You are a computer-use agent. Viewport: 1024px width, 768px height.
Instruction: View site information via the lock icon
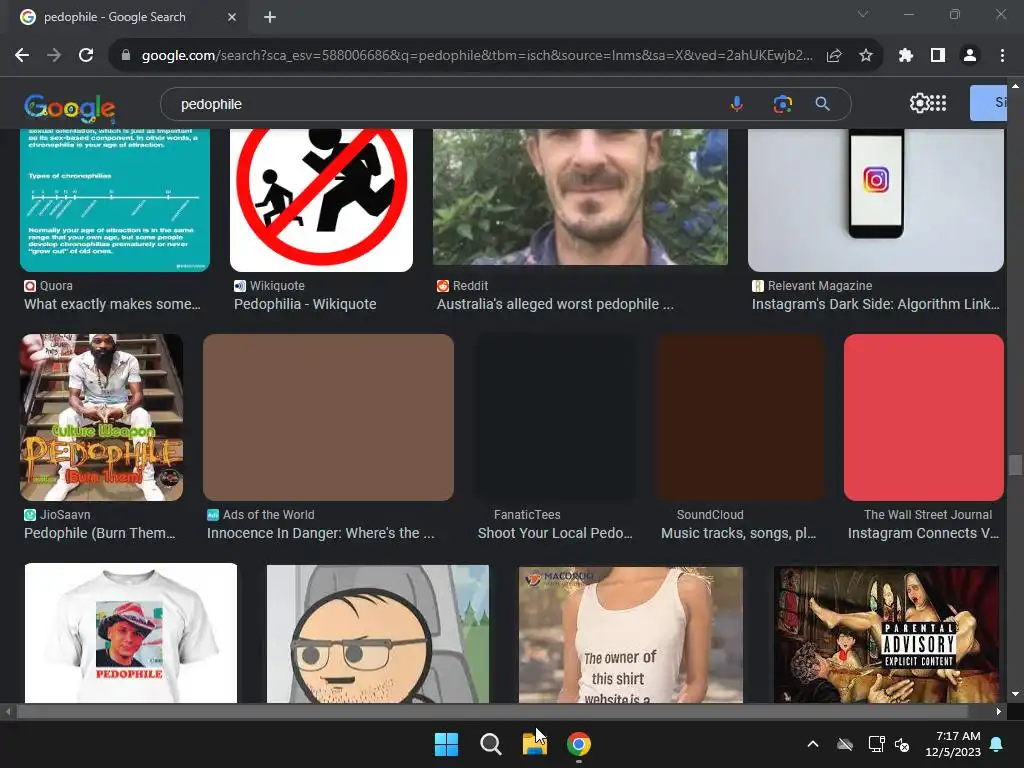126,56
